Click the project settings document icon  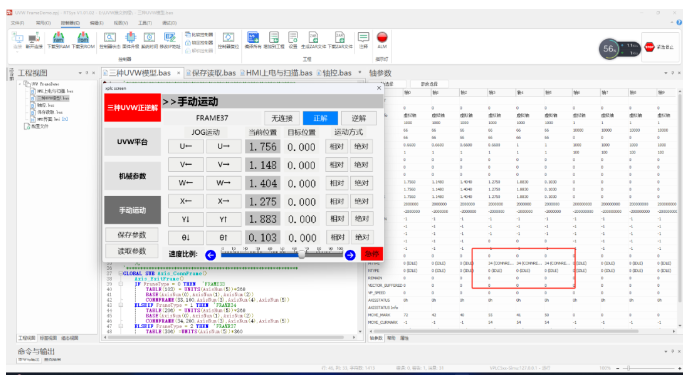pos(293,37)
